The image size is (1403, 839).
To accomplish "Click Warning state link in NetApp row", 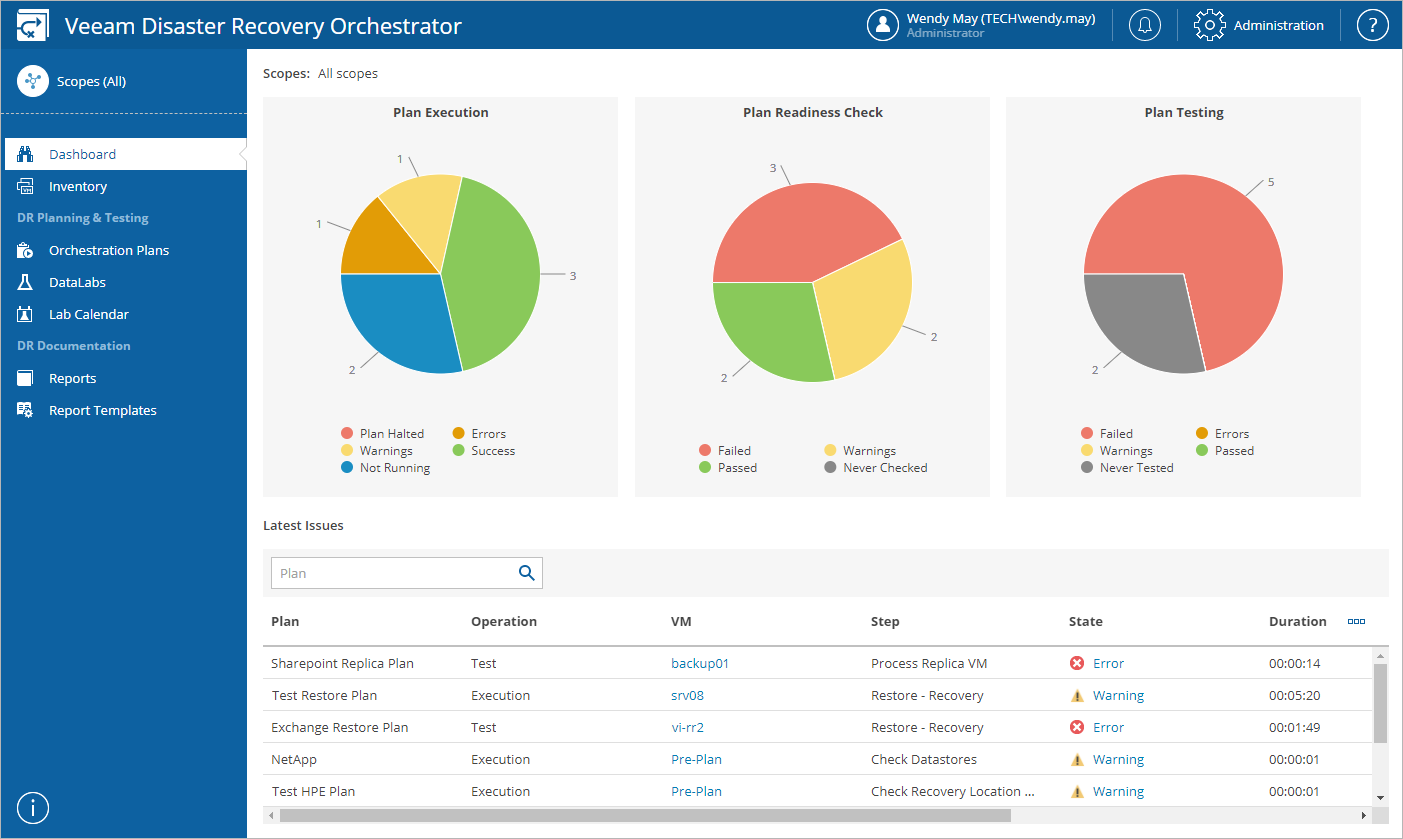I will [x=1118, y=759].
